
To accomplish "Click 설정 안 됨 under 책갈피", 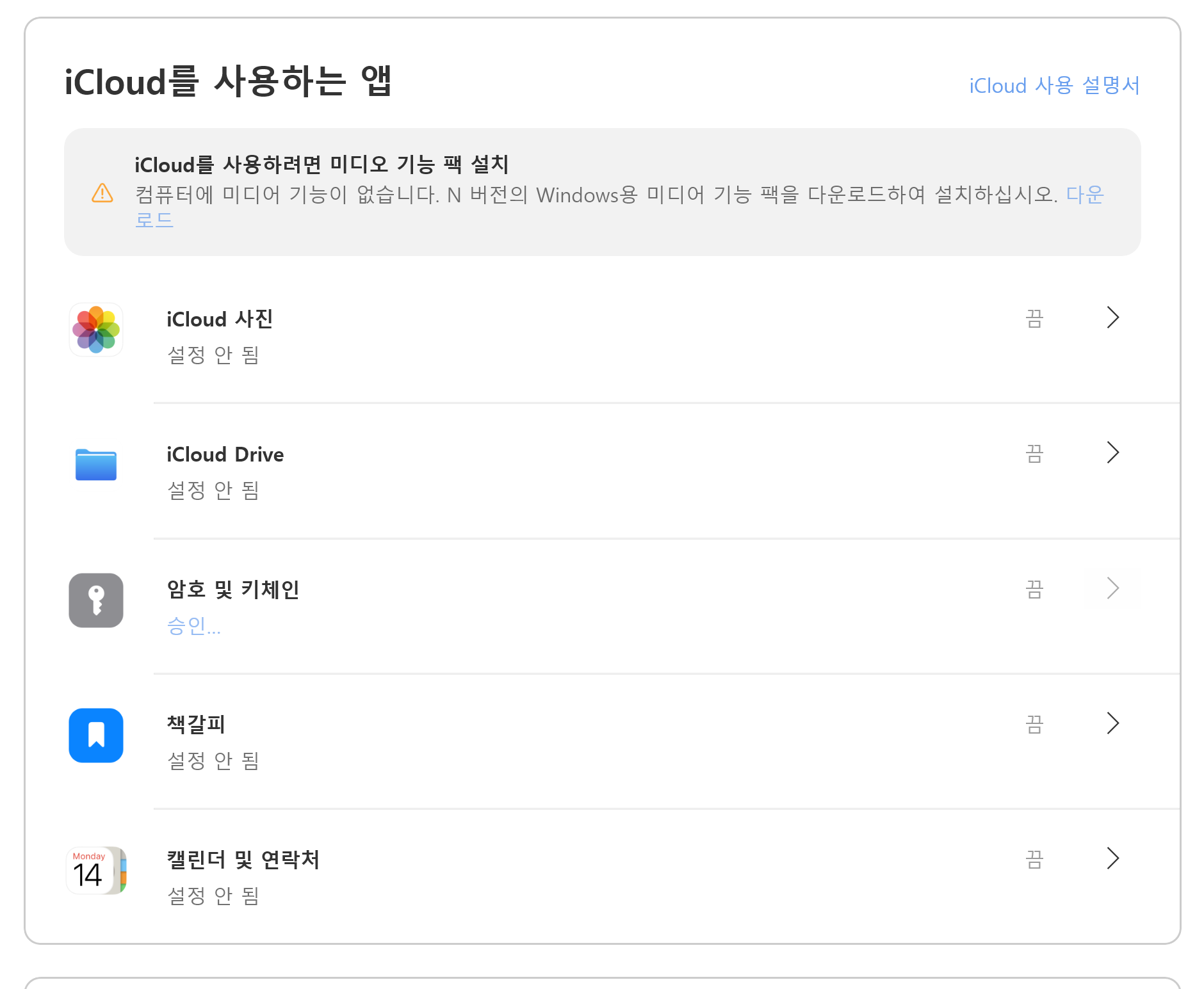I will [x=213, y=760].
